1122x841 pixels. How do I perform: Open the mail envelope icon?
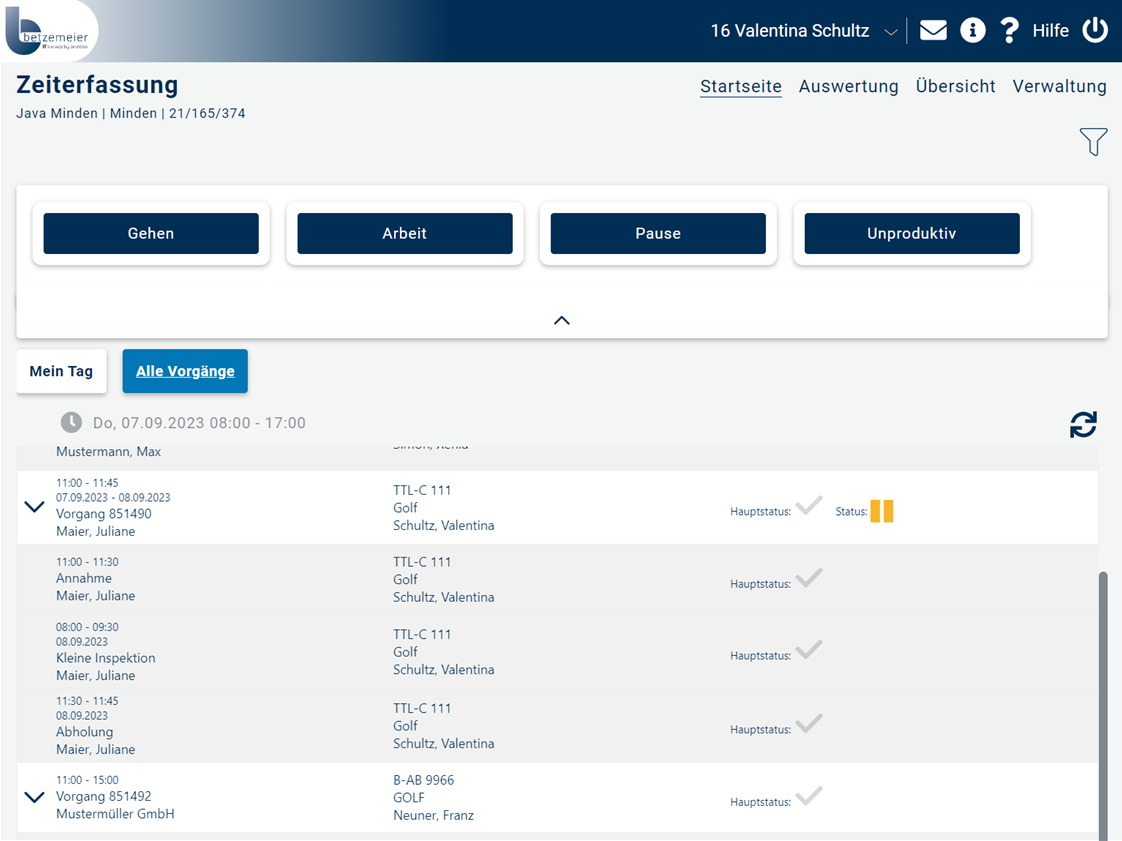(x=933, y=30)
